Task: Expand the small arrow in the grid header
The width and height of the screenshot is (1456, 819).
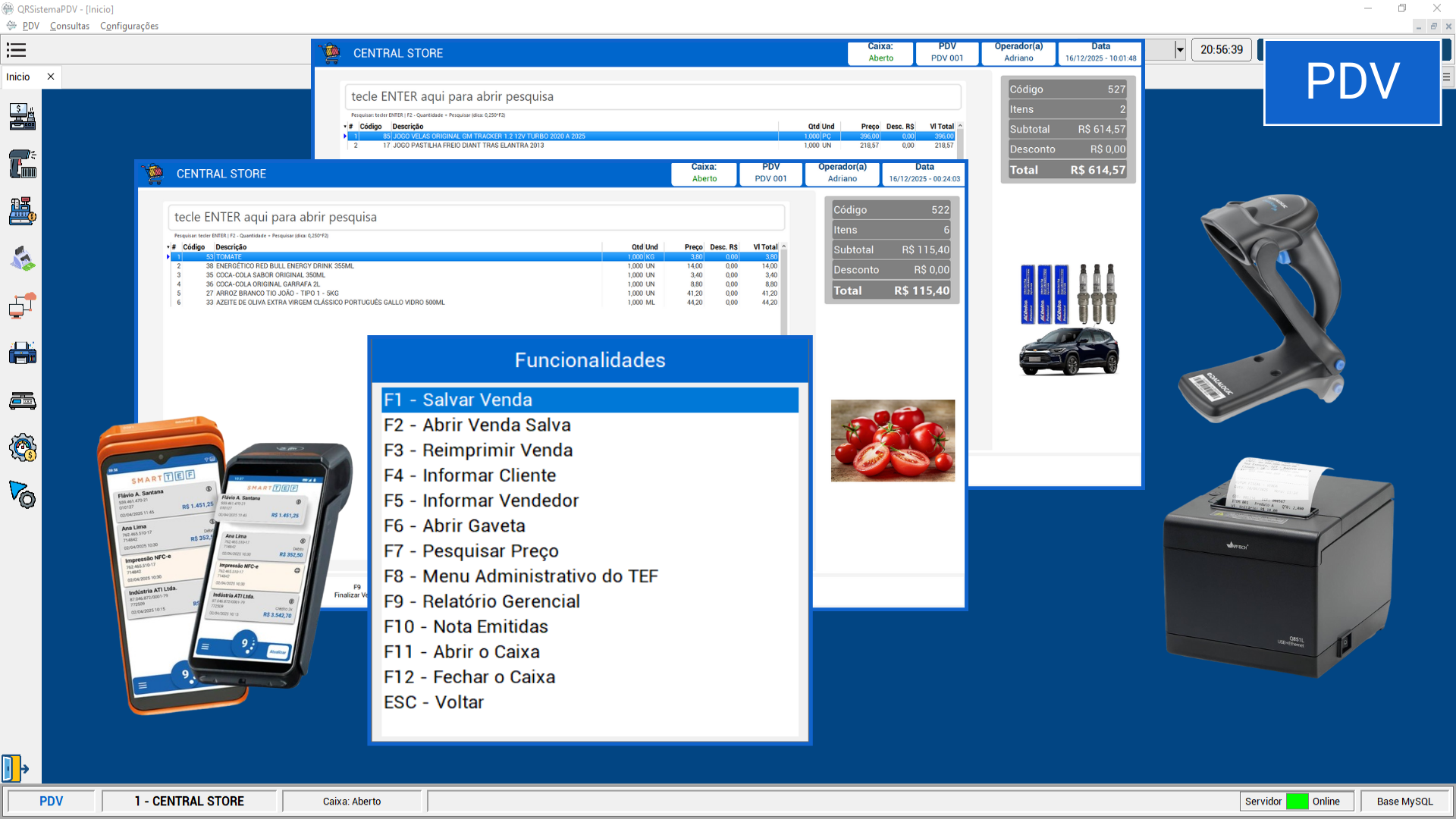Action: (168, 246)
